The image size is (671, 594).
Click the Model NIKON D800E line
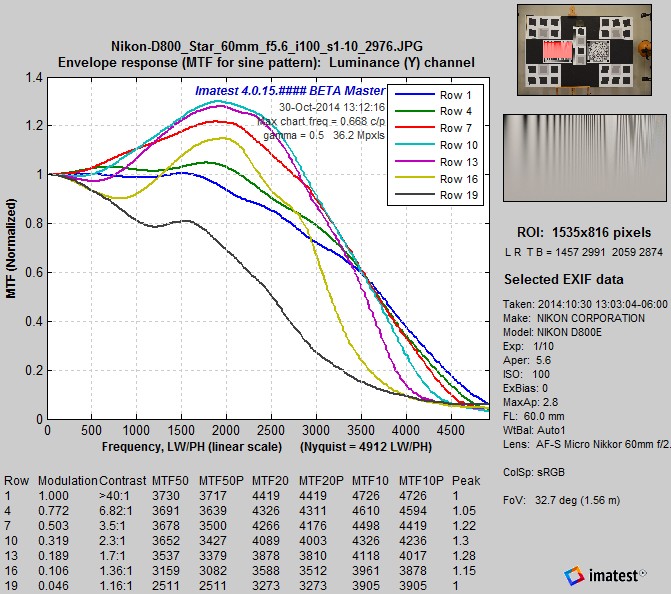552,332
